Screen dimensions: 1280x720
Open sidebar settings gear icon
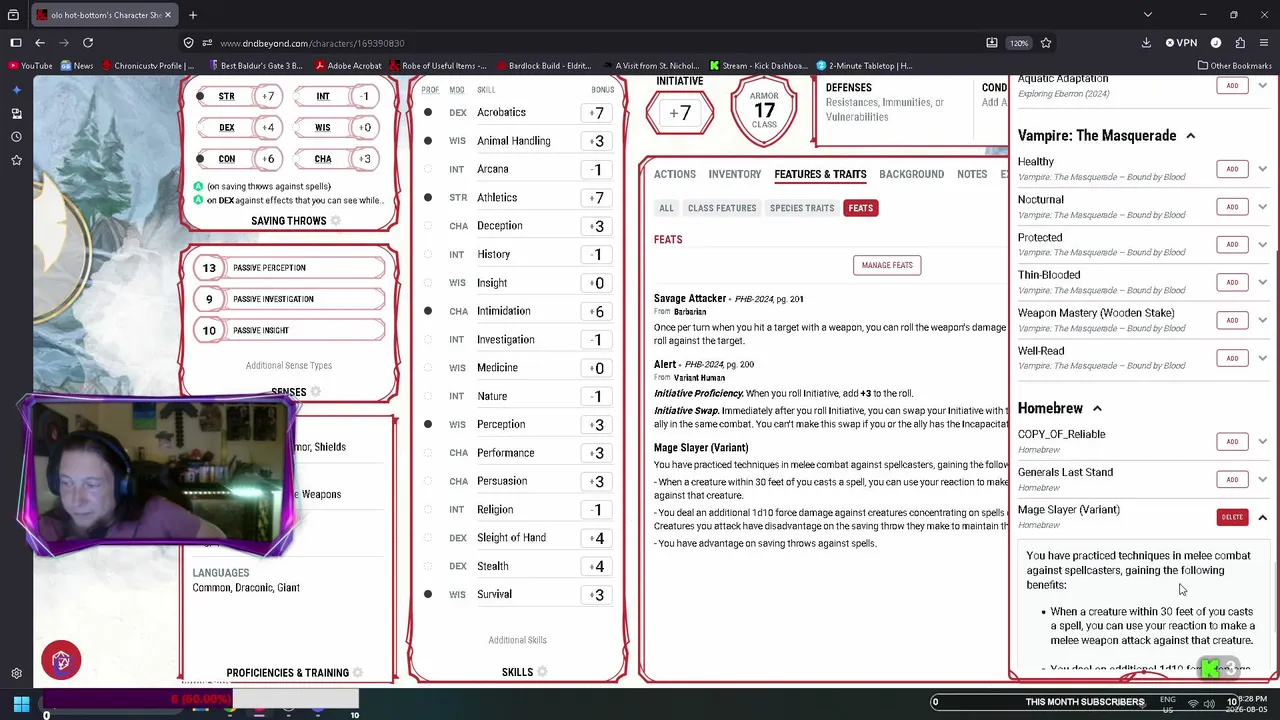point(16,674)
